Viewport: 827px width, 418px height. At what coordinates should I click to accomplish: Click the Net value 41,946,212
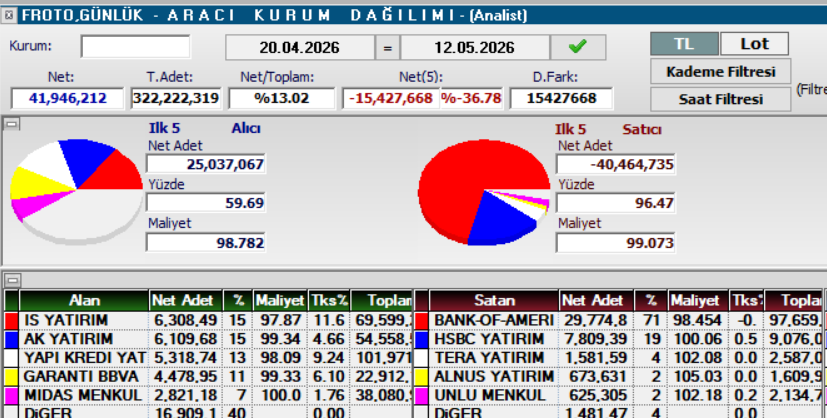(68, 99)
